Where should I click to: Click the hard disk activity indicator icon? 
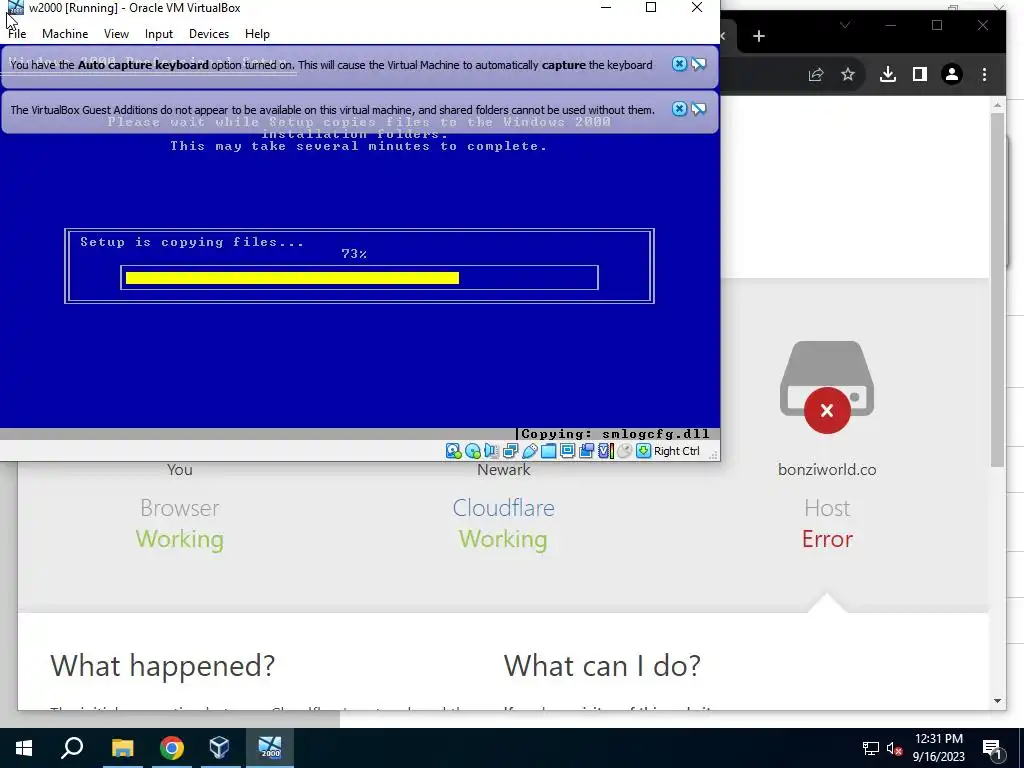pos(453,451)
